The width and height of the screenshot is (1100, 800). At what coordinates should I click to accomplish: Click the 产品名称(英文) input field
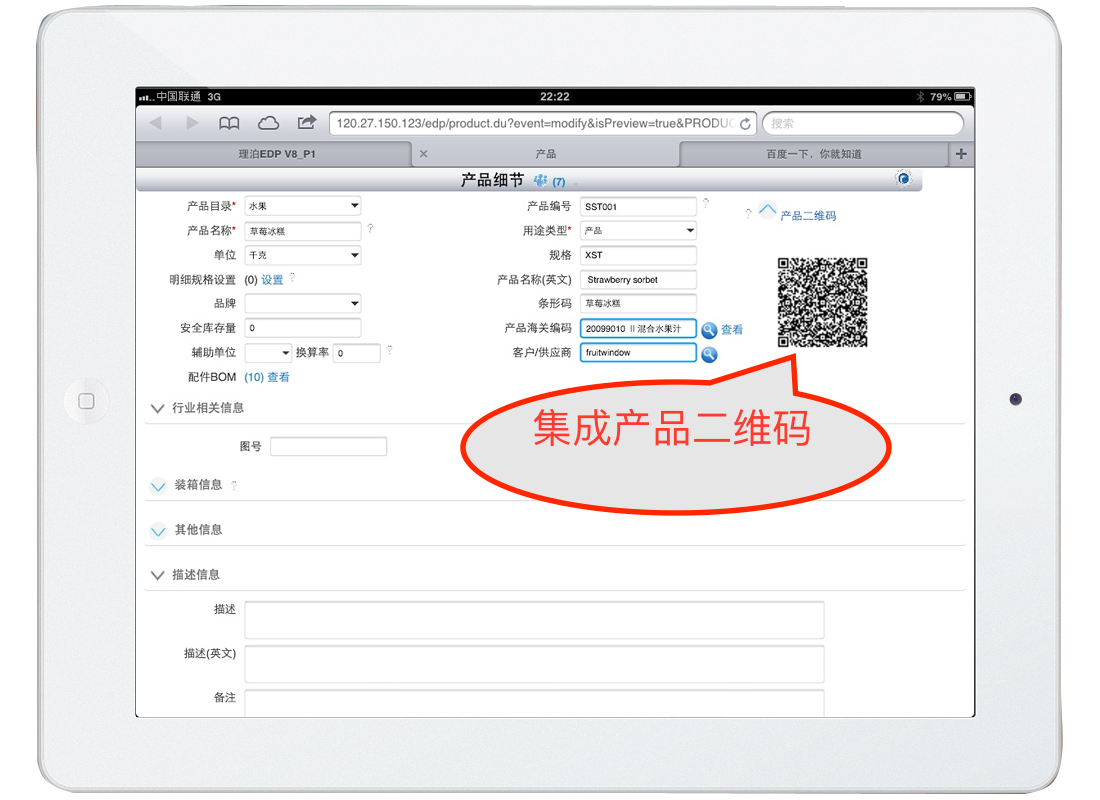coord(638,280)
